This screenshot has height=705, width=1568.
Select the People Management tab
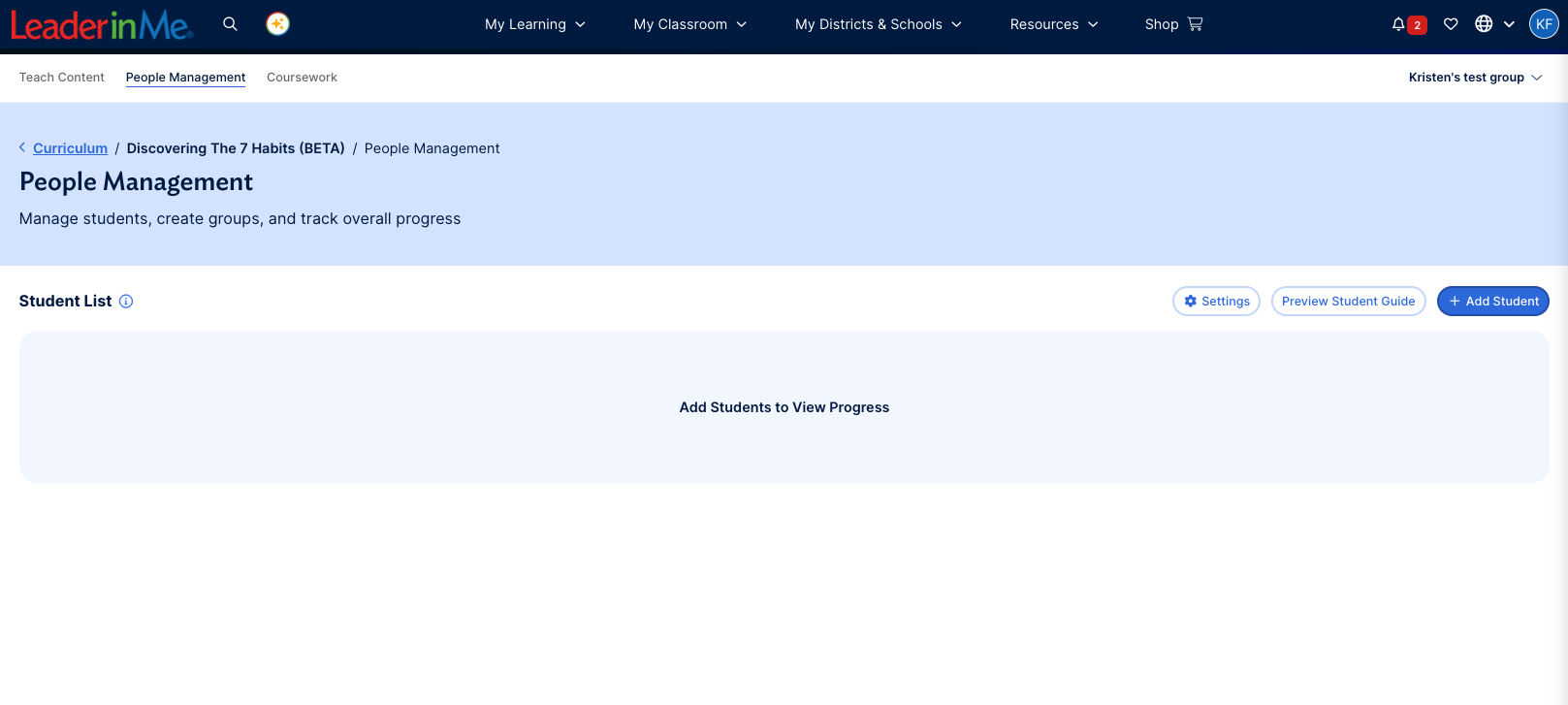coord(185,78)
